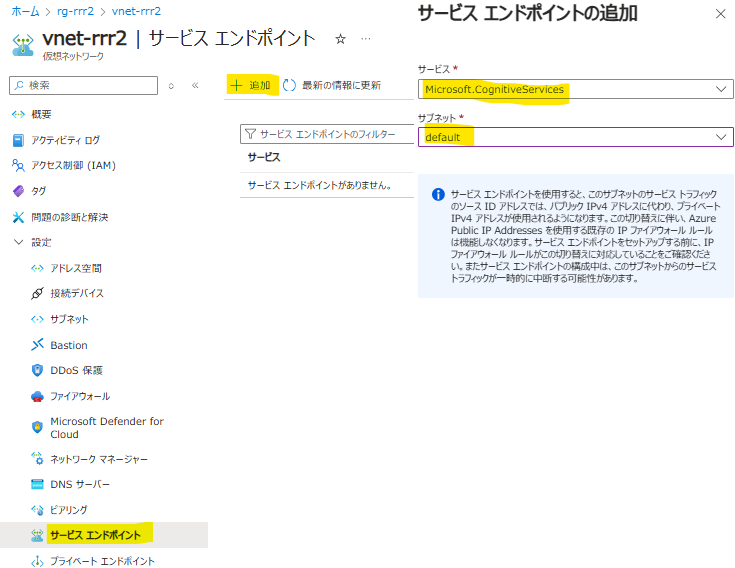Click the ネットワーク マネージャー icon

pos(37,459)
